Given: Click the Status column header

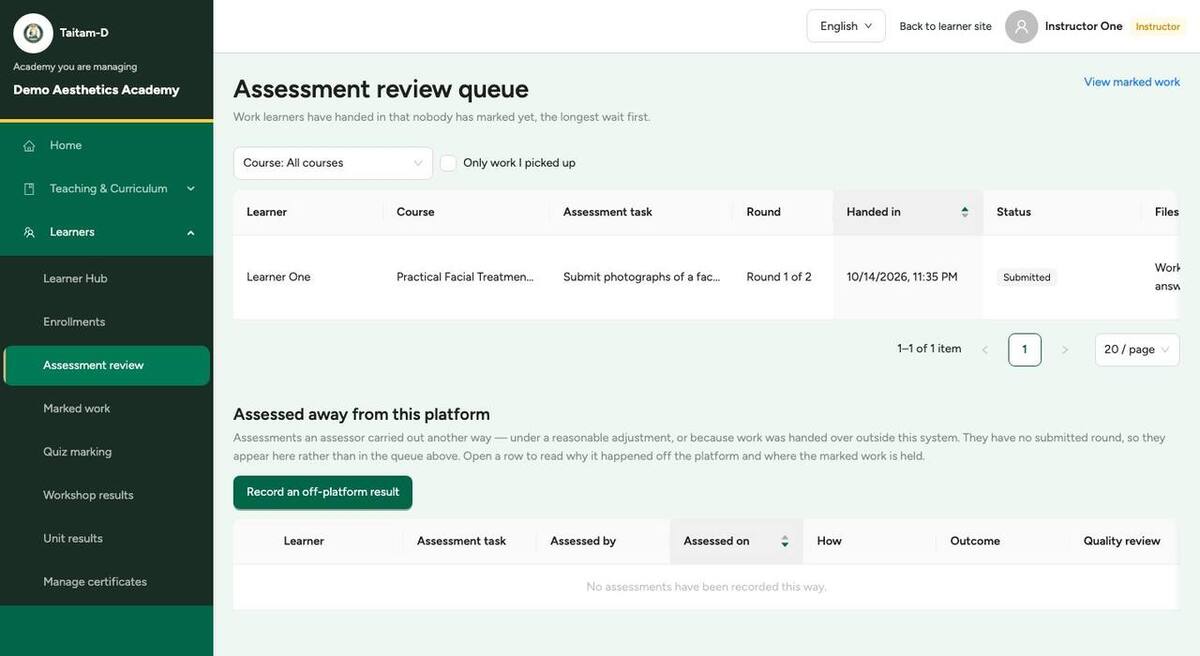Looking at the screenshot, I should (1062, 212).
